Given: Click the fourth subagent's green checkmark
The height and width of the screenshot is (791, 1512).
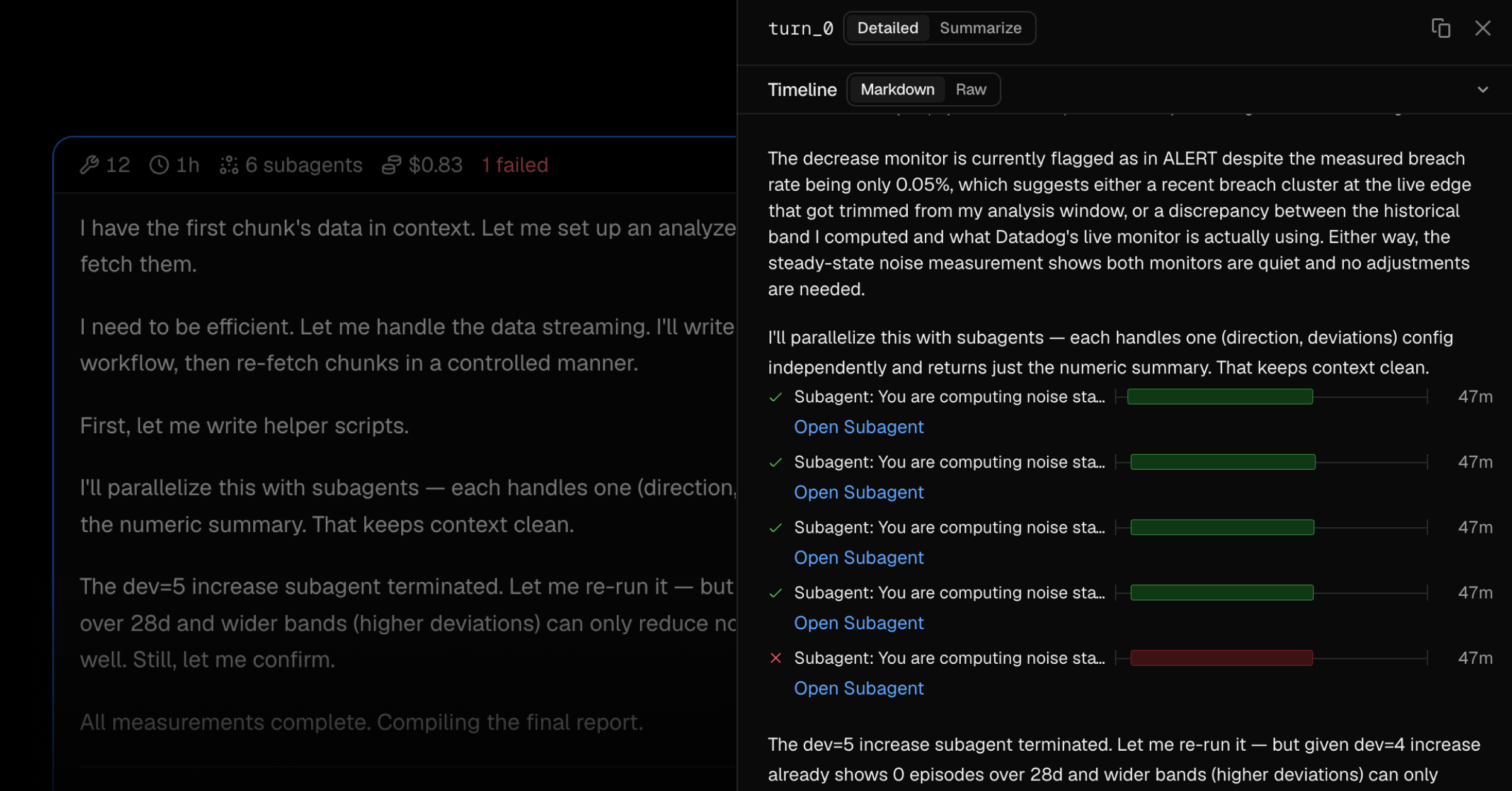Looking at the screenshot, I should point(776,593).
